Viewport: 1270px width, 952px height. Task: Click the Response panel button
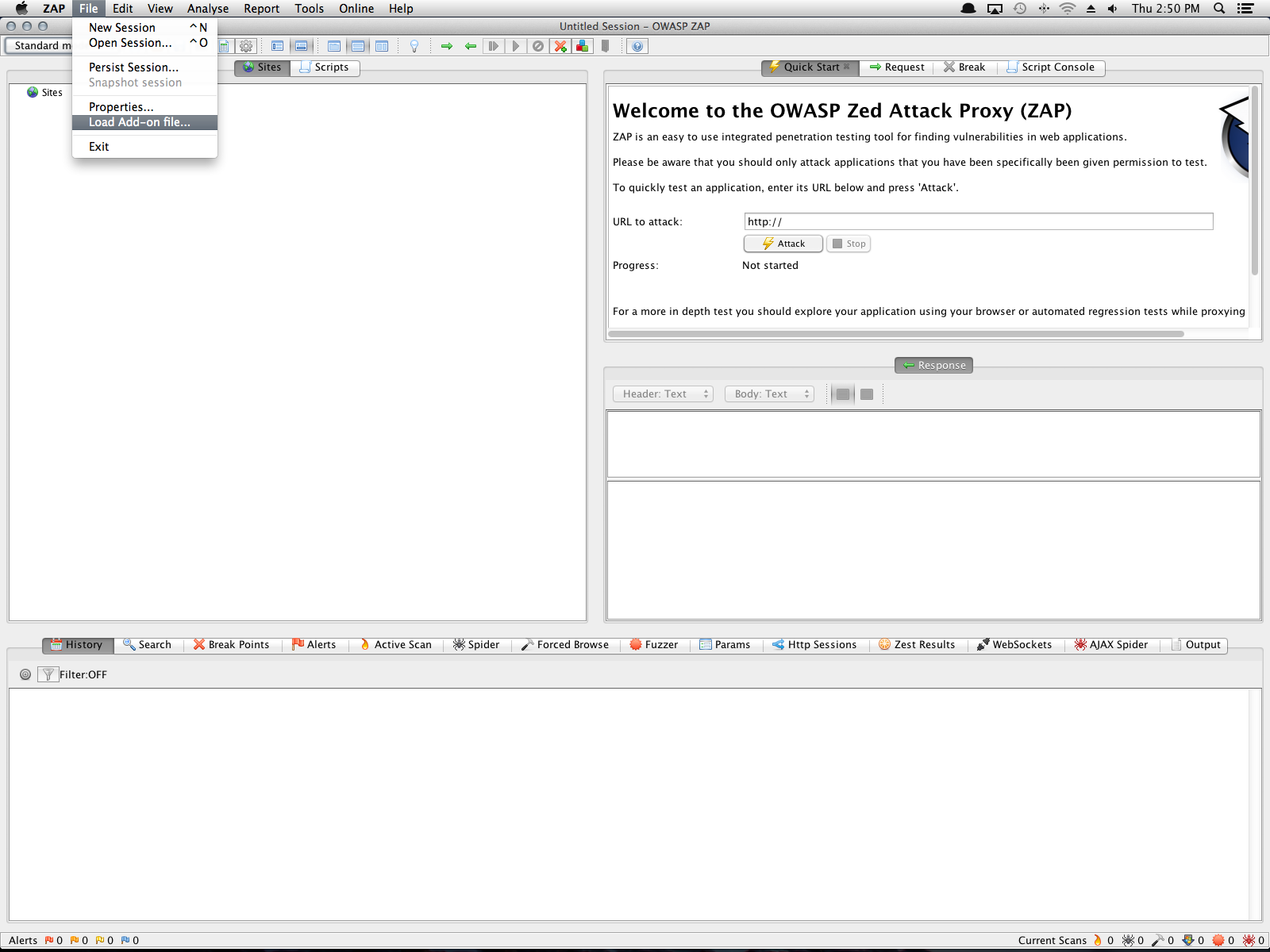(933, 365)
